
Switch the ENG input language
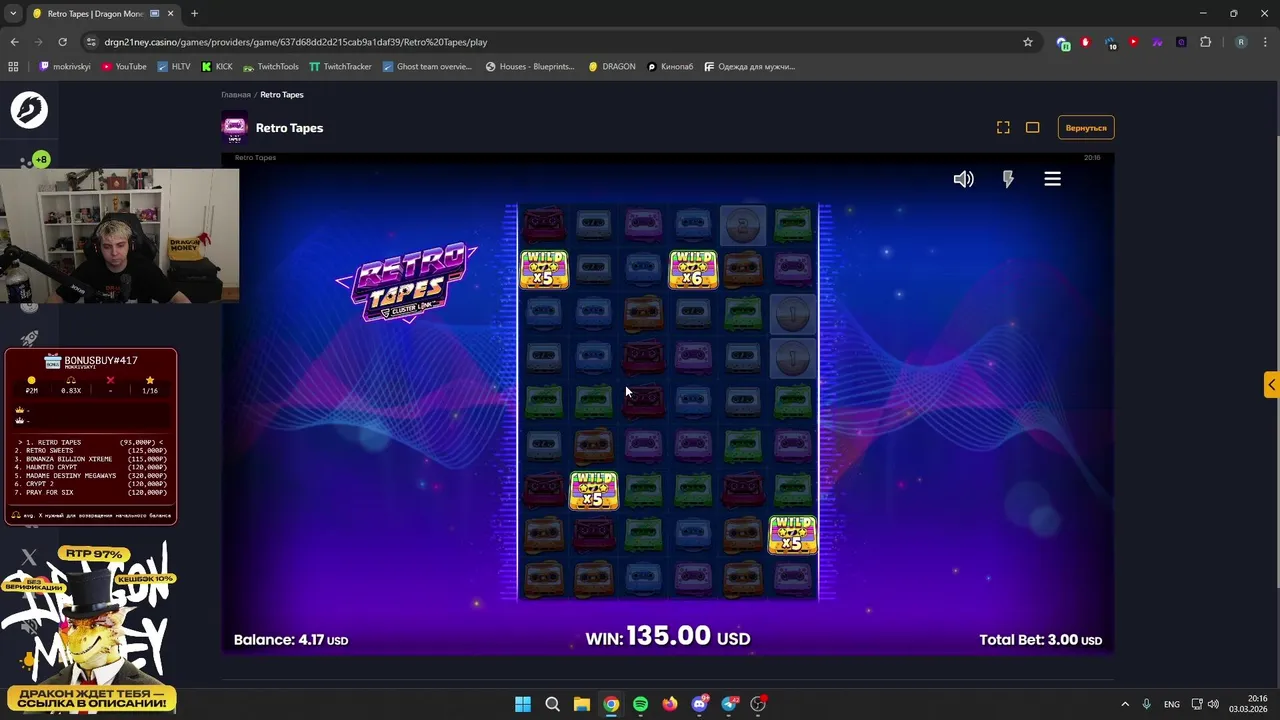tap(1171, 704)
